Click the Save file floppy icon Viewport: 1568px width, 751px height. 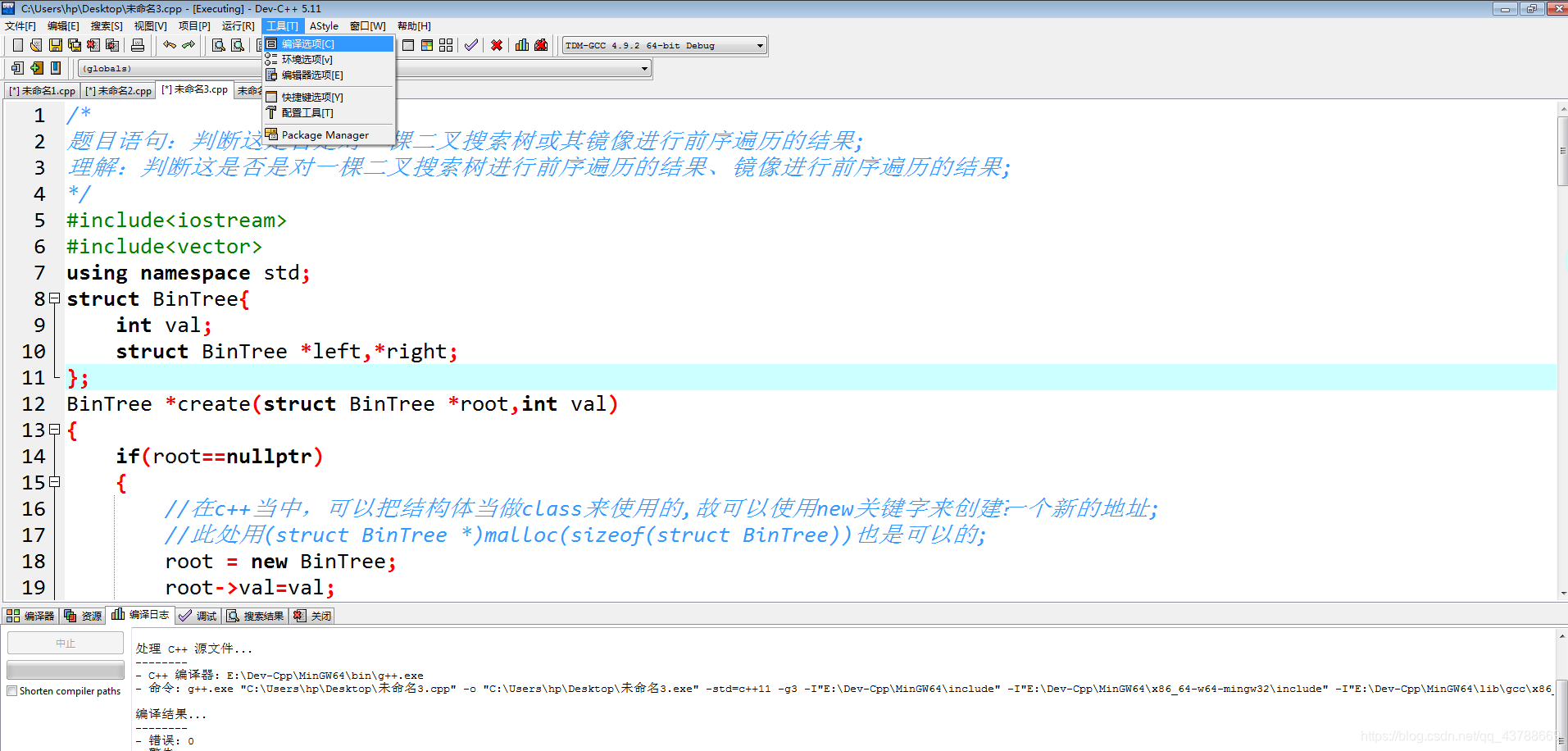point(56,45)
